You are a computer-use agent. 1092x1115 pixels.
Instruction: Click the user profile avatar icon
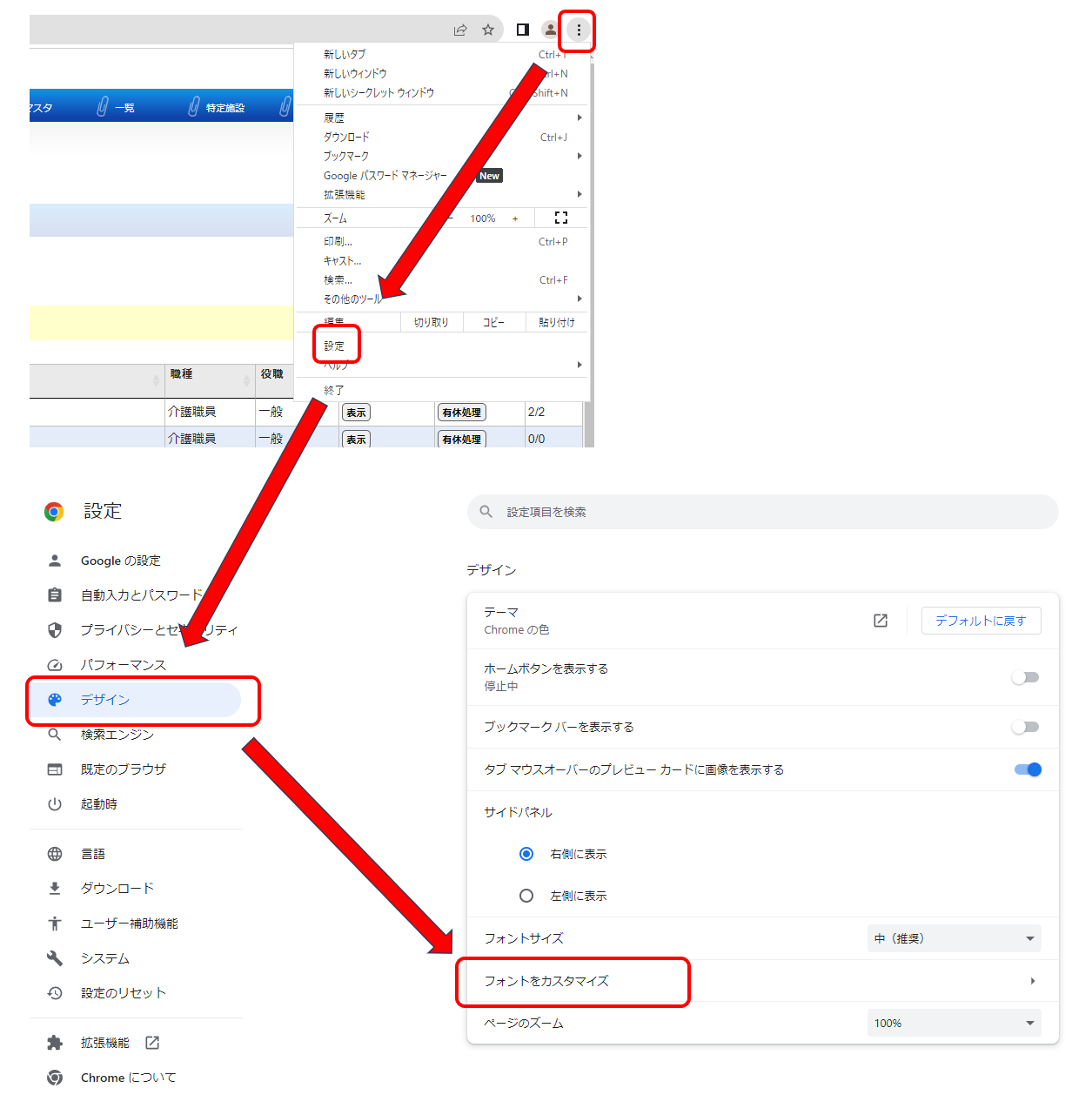click(550, 30)
